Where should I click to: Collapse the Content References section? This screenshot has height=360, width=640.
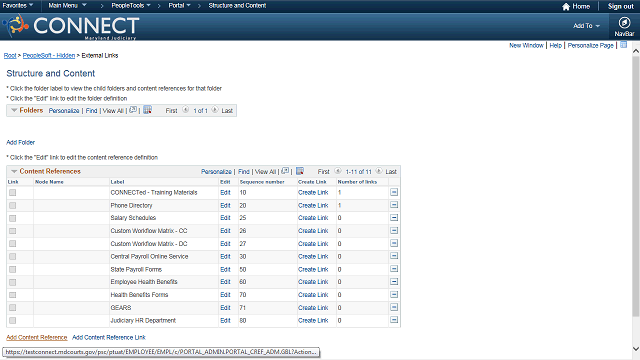point(14,171)
